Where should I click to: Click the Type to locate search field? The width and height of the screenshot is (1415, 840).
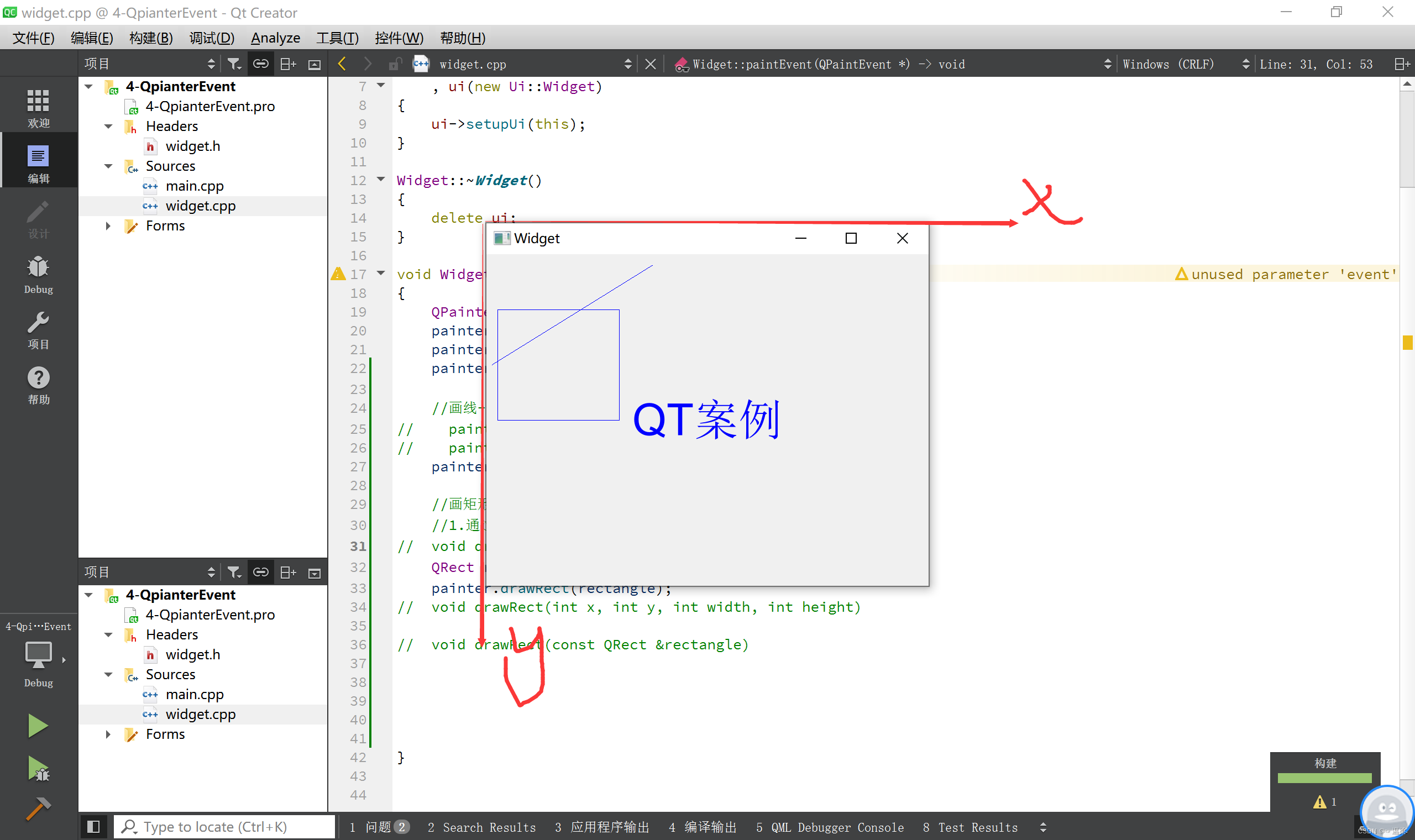(224, 827)
